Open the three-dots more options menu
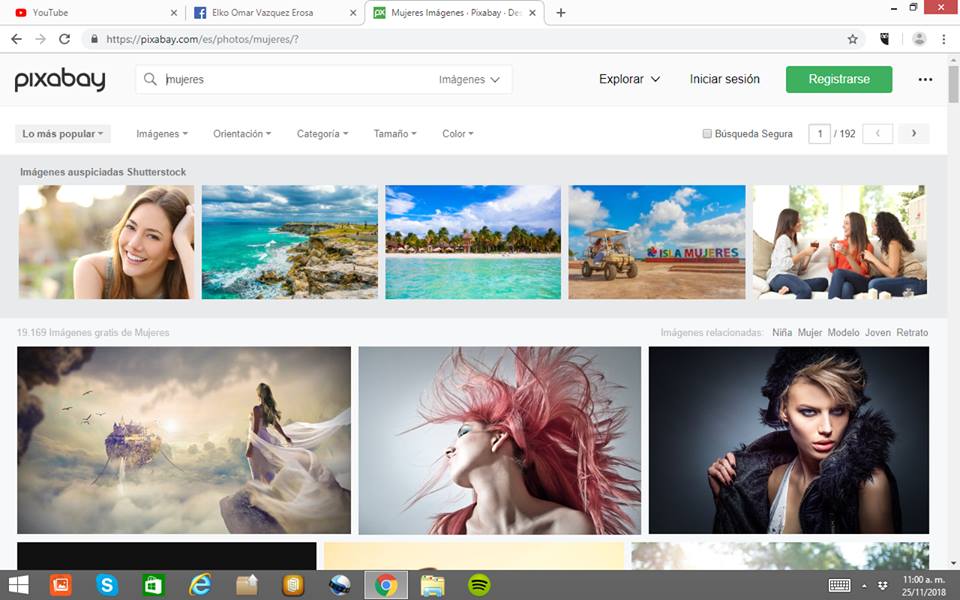The image size is (960, 600). point(925,80)
